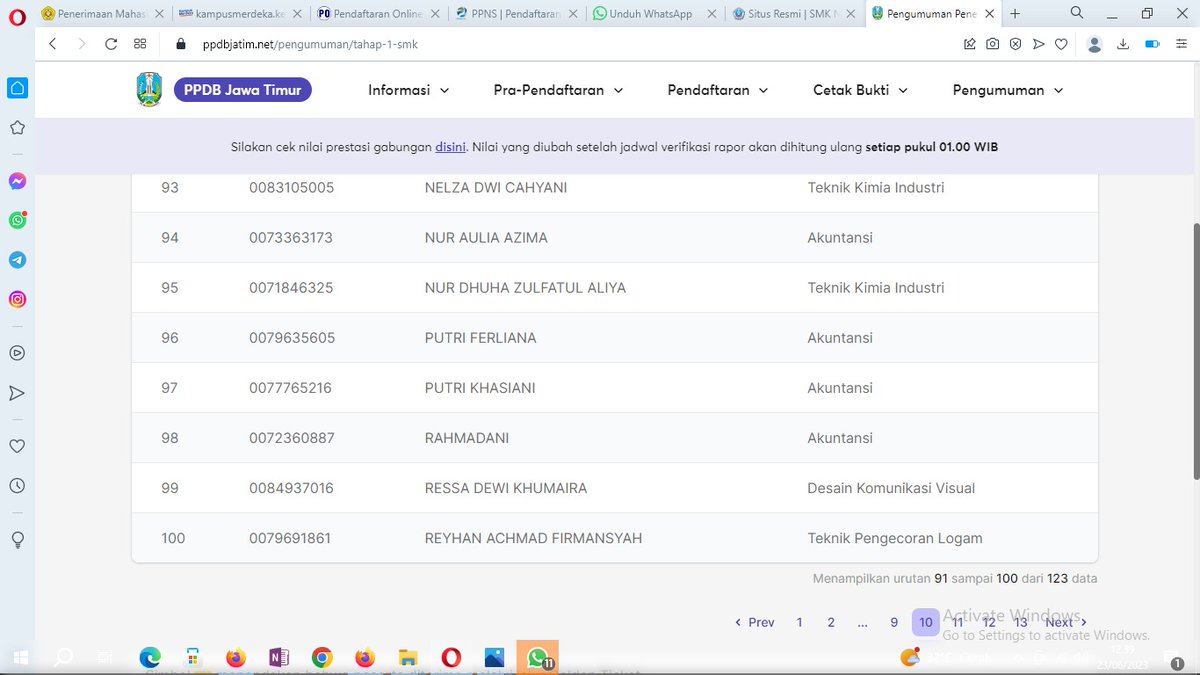Open Microsoft Edge from the taskbar
The height and width of the screenshot is (675, 1200).
pos(150,657)
